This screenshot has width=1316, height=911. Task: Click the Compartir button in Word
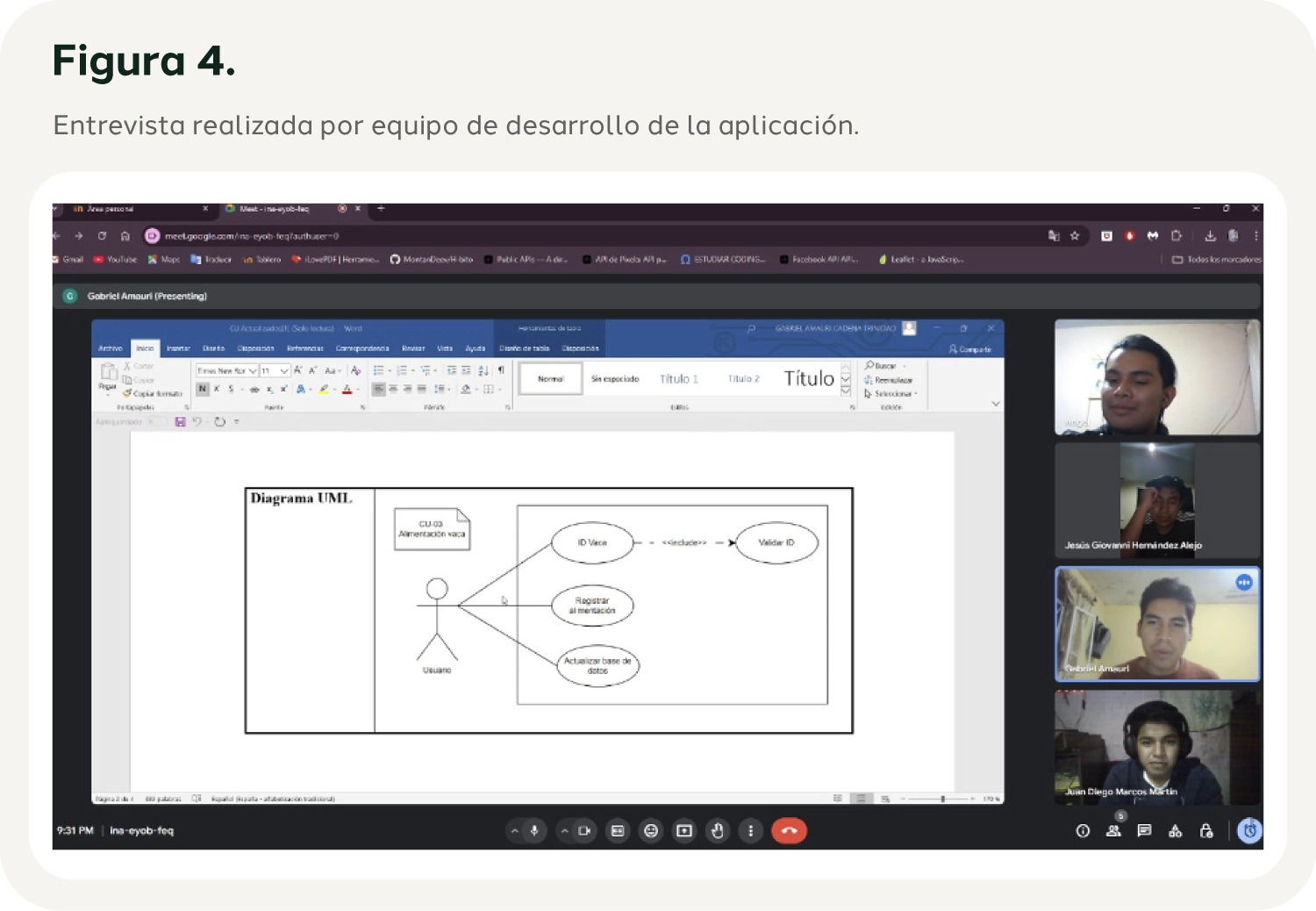970,349
